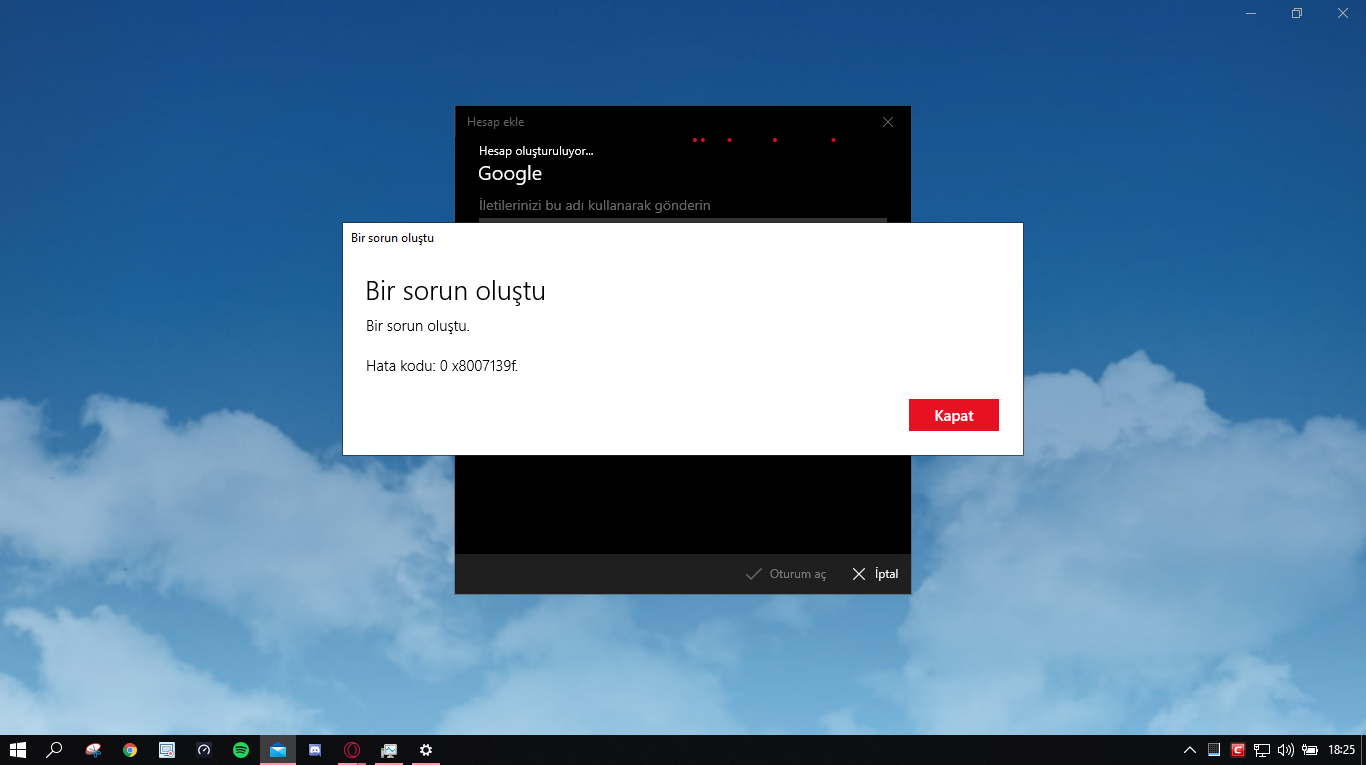The height and width of the screenshot is (765, 1366).
Task: Open network status tray icon
Action: tap(1262, 749)
